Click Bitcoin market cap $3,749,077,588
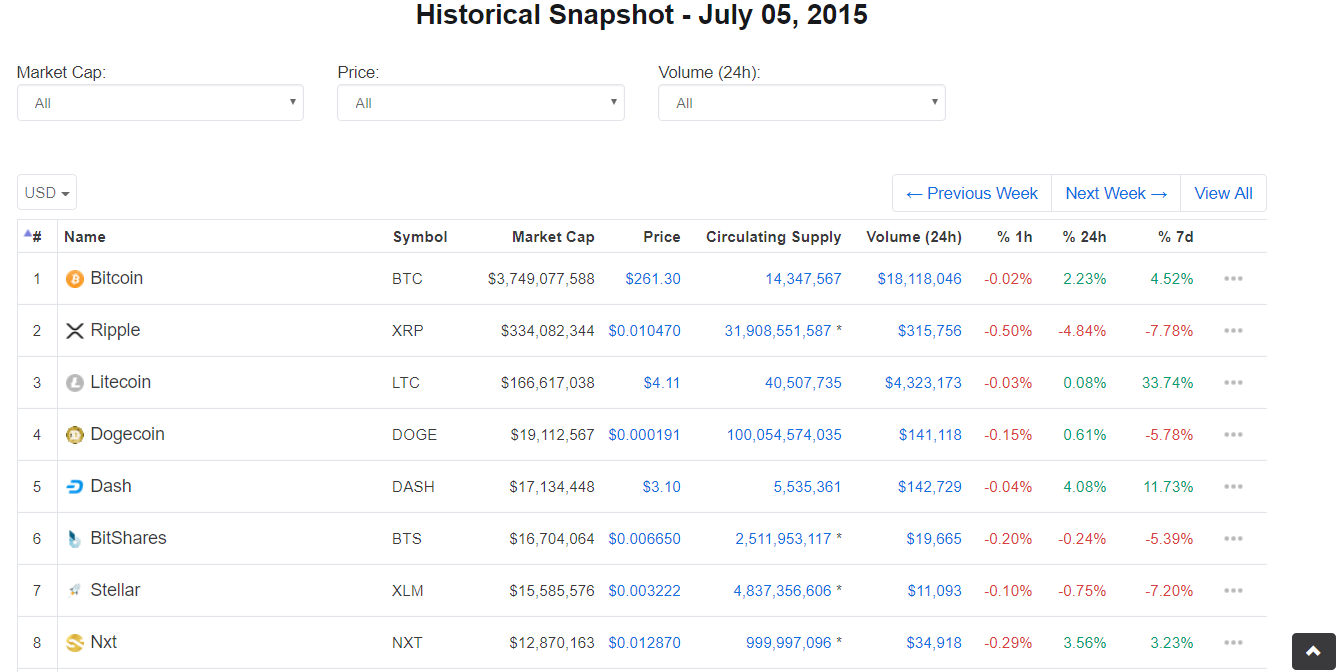Viewport: 1344px width, 672px height. click(x=541, y=279)
